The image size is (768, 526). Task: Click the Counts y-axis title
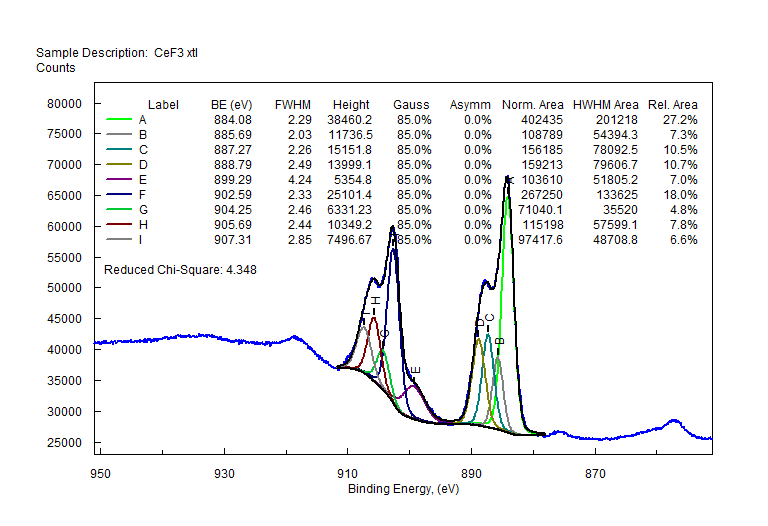55,68
